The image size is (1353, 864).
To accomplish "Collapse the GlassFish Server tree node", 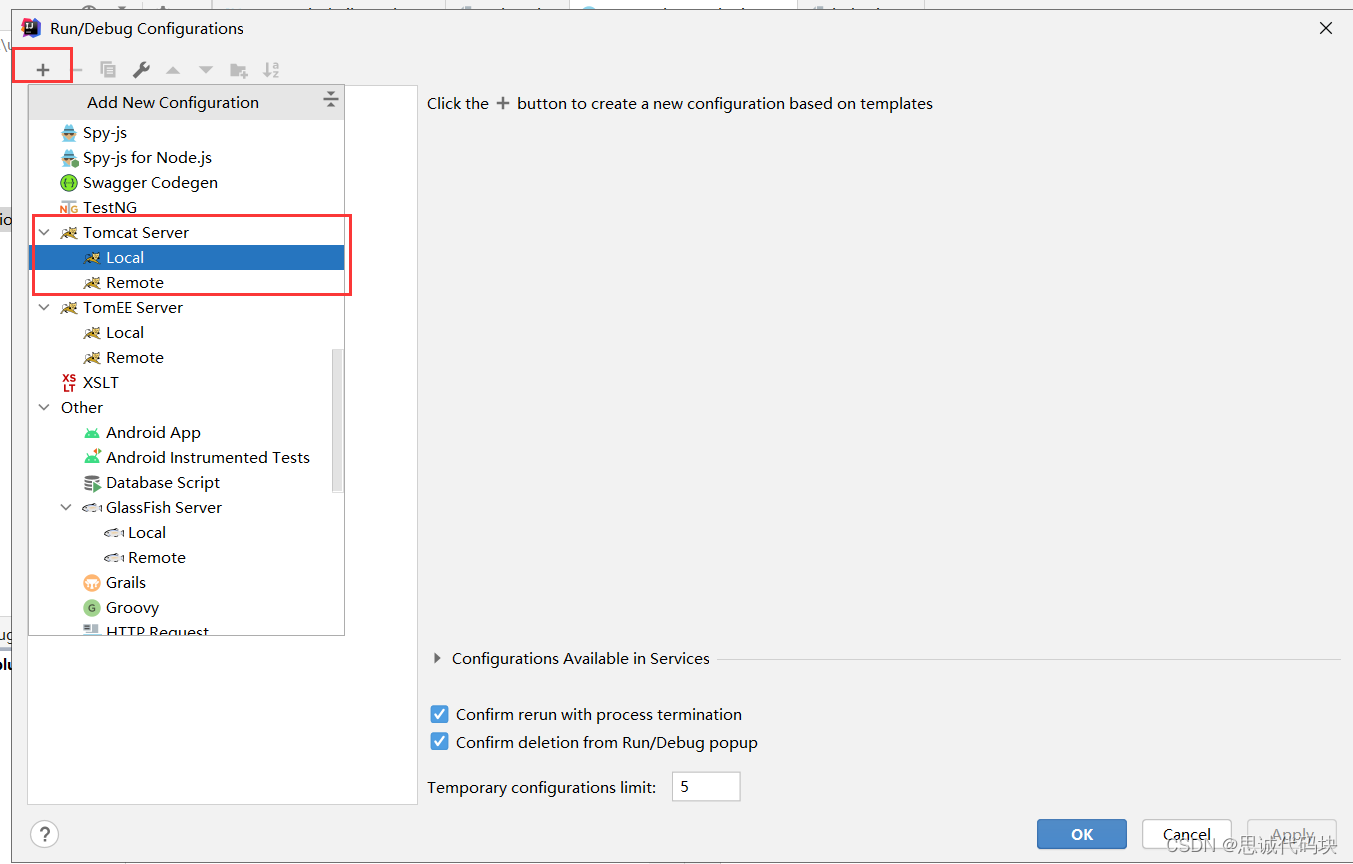I will click(x=66, y=508).
